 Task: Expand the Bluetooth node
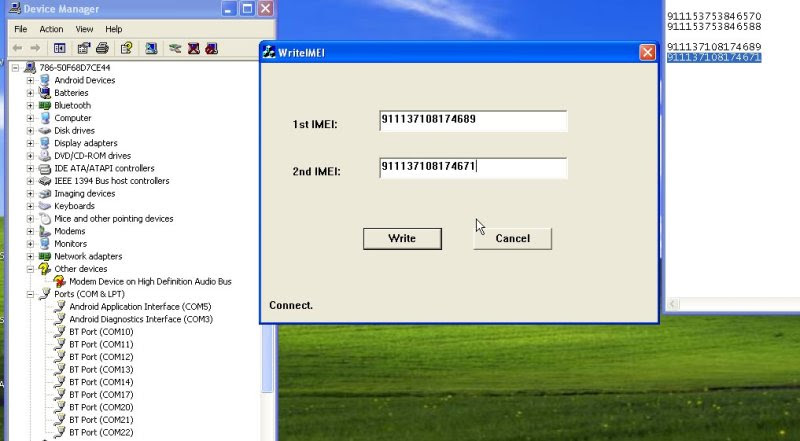coord(30,105)
